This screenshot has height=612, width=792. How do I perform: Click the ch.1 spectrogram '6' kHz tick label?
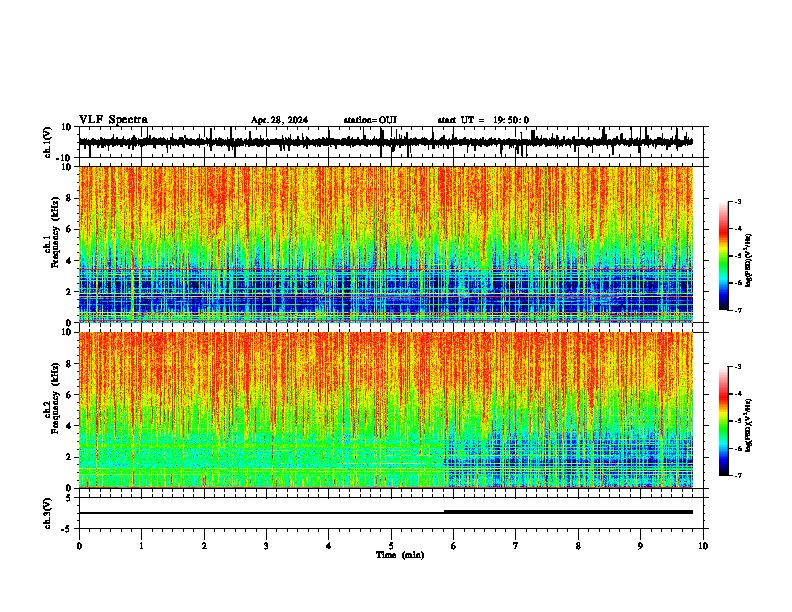70,229
